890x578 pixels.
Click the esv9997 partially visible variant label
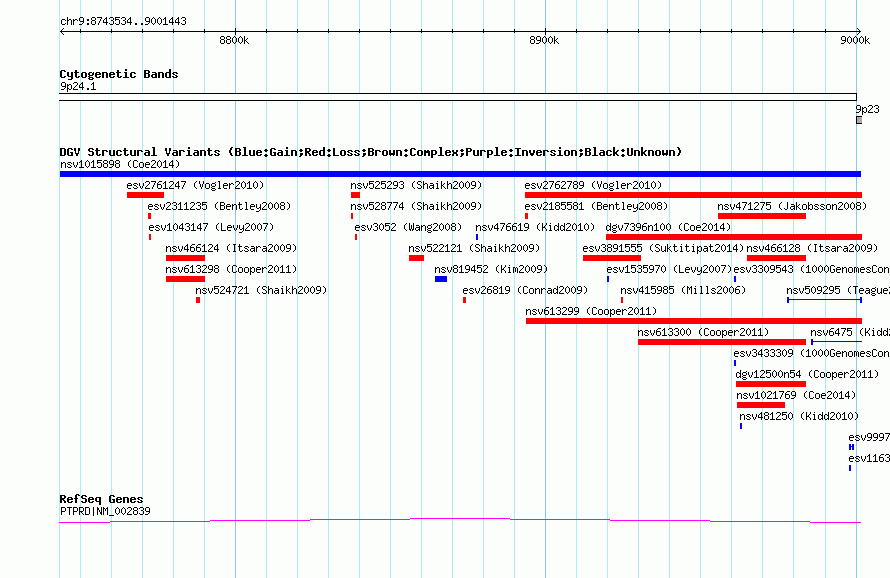869,437
